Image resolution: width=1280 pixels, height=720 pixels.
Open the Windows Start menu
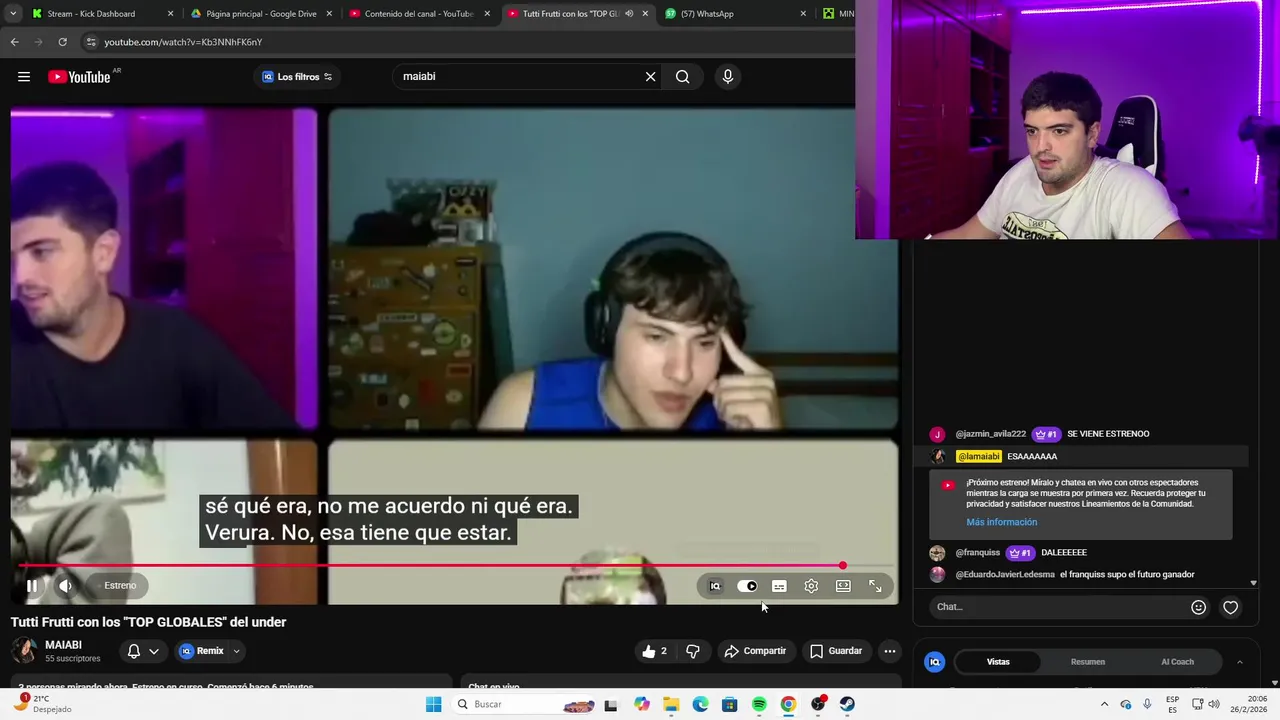(x=433, y=704)
